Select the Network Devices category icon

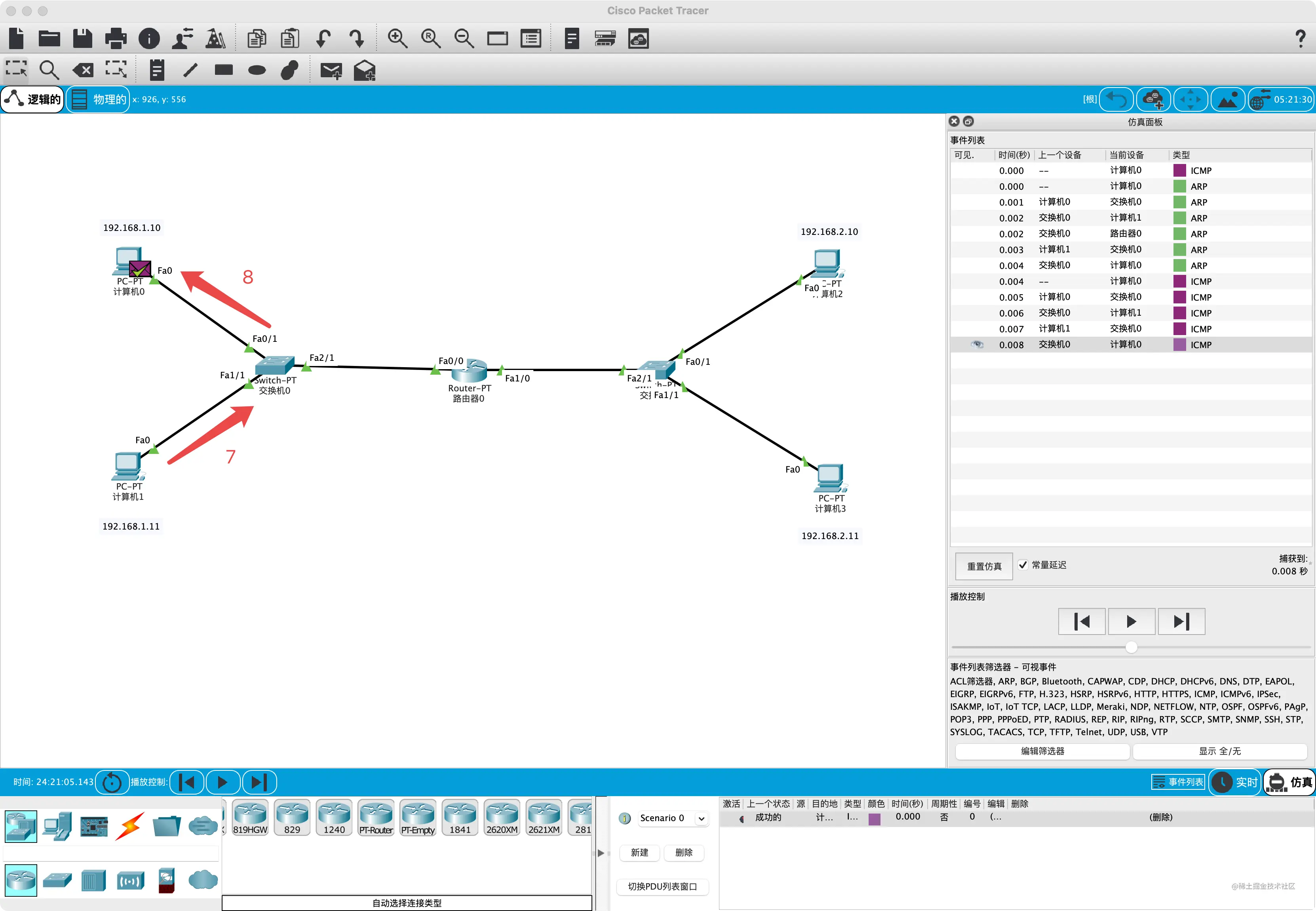(21, 826)
